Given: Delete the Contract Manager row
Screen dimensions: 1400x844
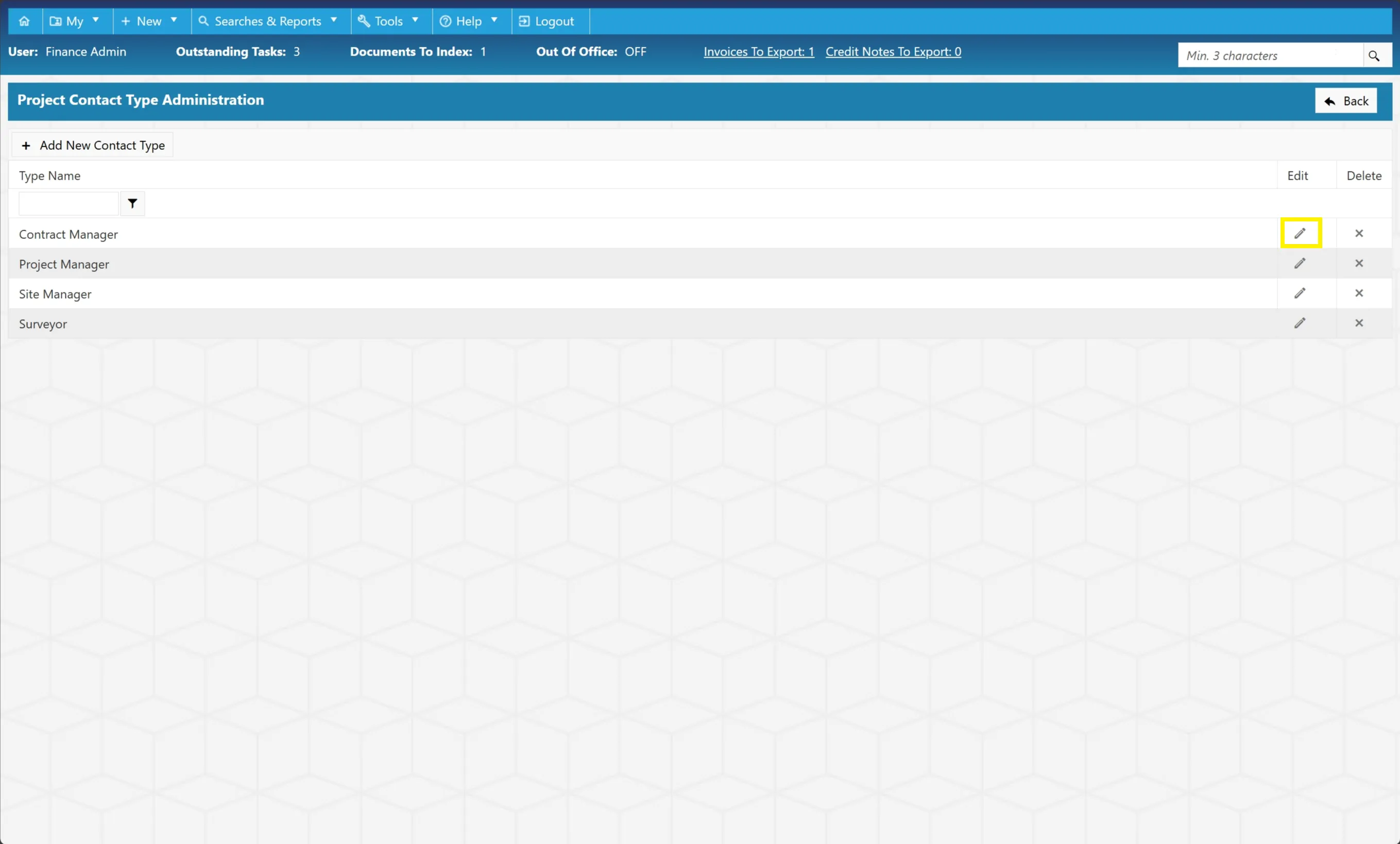Looking at the screenshot, I should pos(1359,233).
